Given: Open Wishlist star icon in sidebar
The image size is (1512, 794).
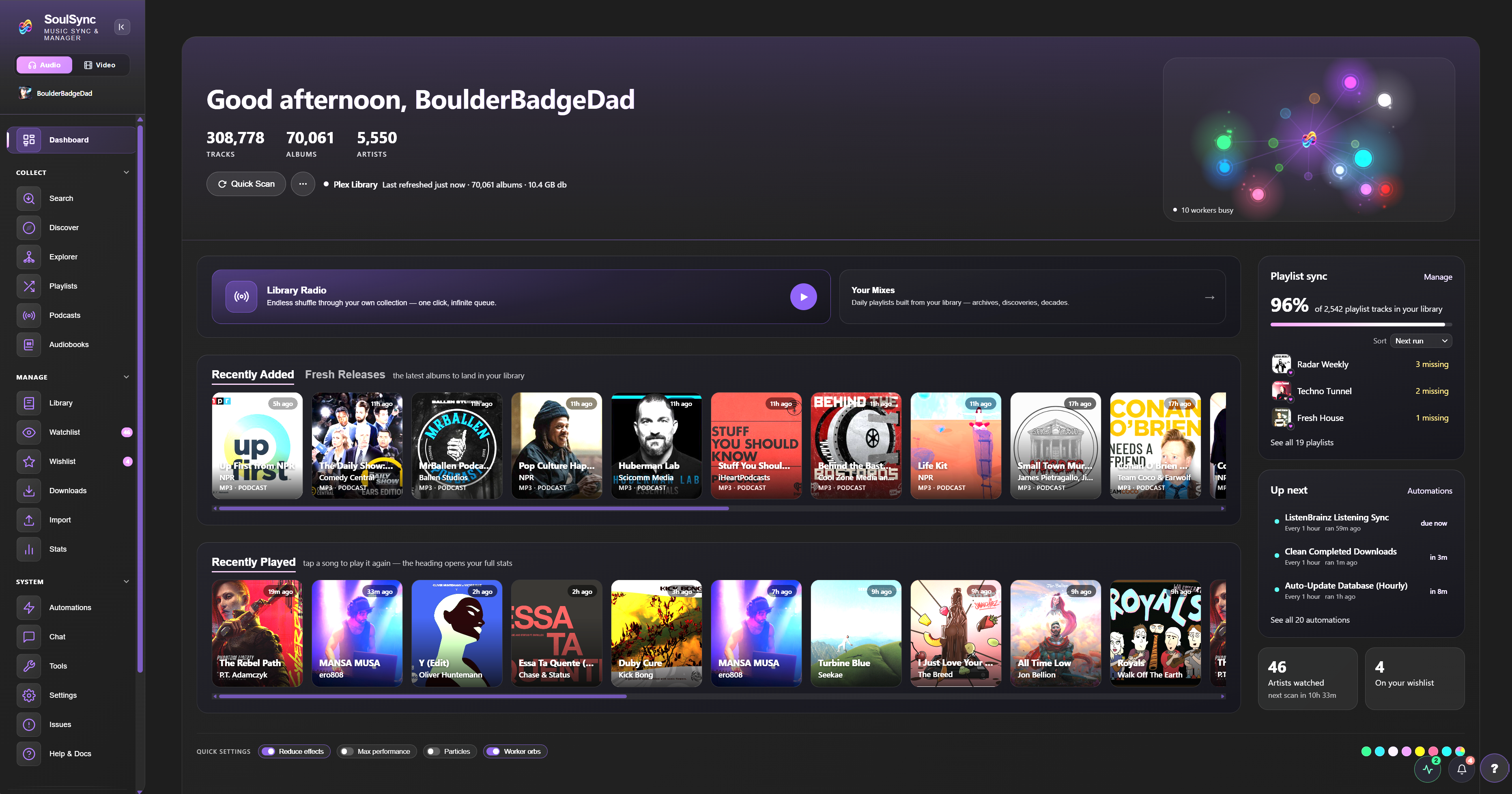Looking at the screenshot, I should pos(29,462).
